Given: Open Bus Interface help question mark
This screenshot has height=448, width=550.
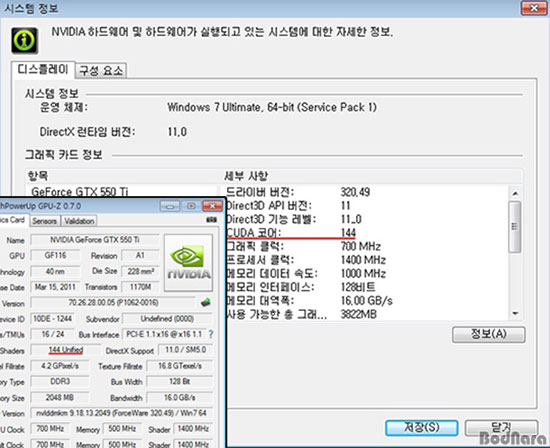Looking at the screenshot, I should pos(211,334).
